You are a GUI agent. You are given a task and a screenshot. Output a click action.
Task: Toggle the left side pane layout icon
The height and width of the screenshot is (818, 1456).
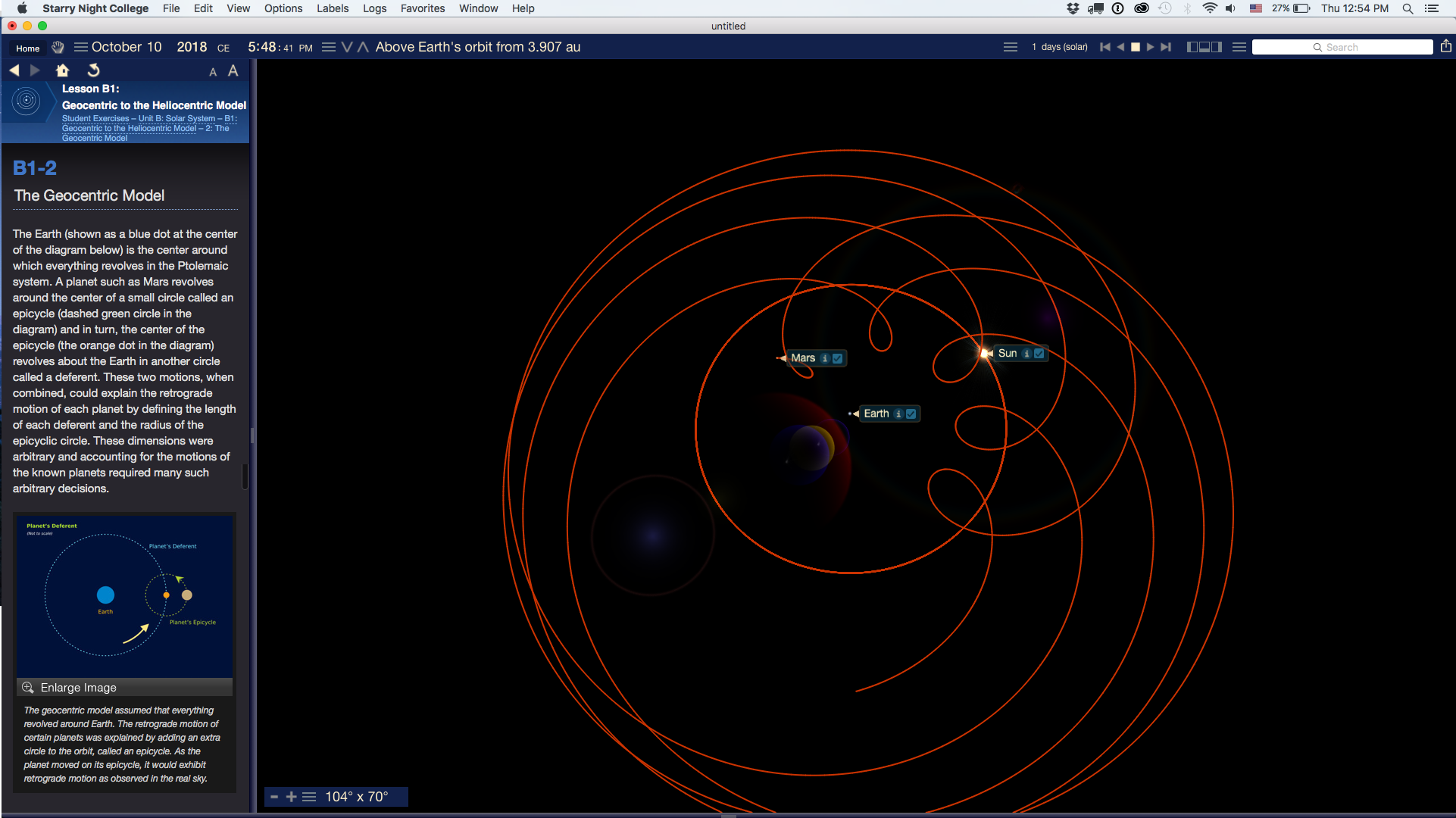click(x=1192, y=47)
